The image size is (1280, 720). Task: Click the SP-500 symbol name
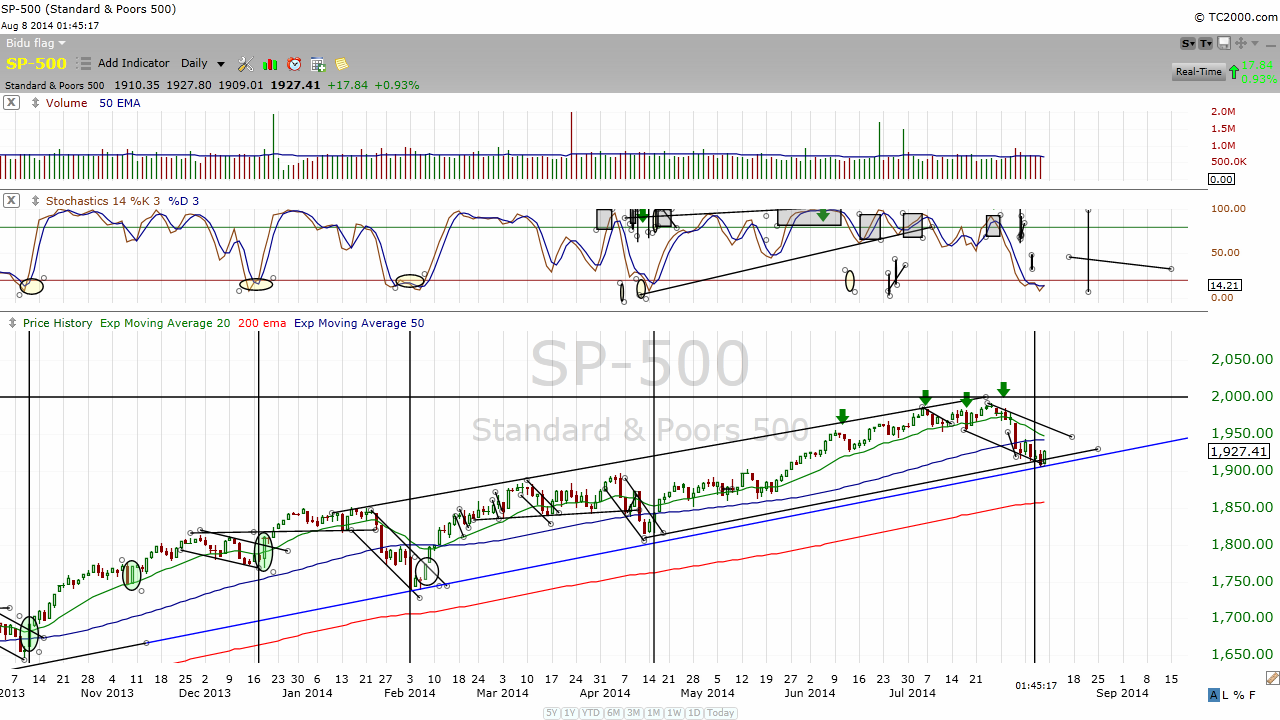click(x=36, y=64)
